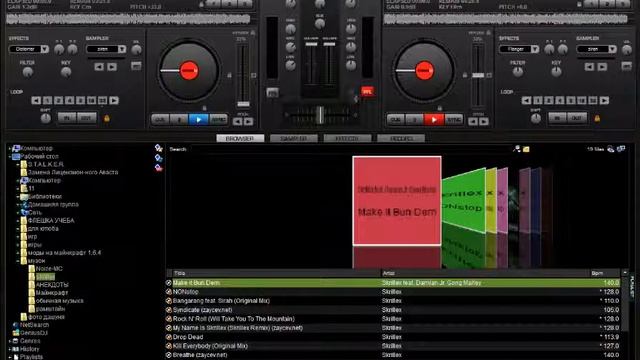Sync the left deck tempo
The width and height of the screenshot is (640, 360).
[x=218, y=120]
